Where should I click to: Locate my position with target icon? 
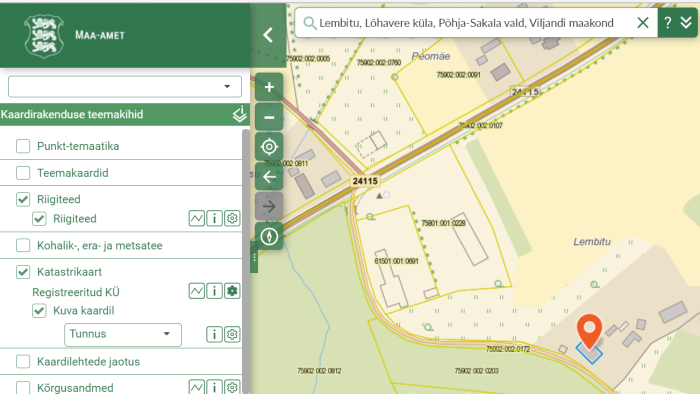pos(269,147)
